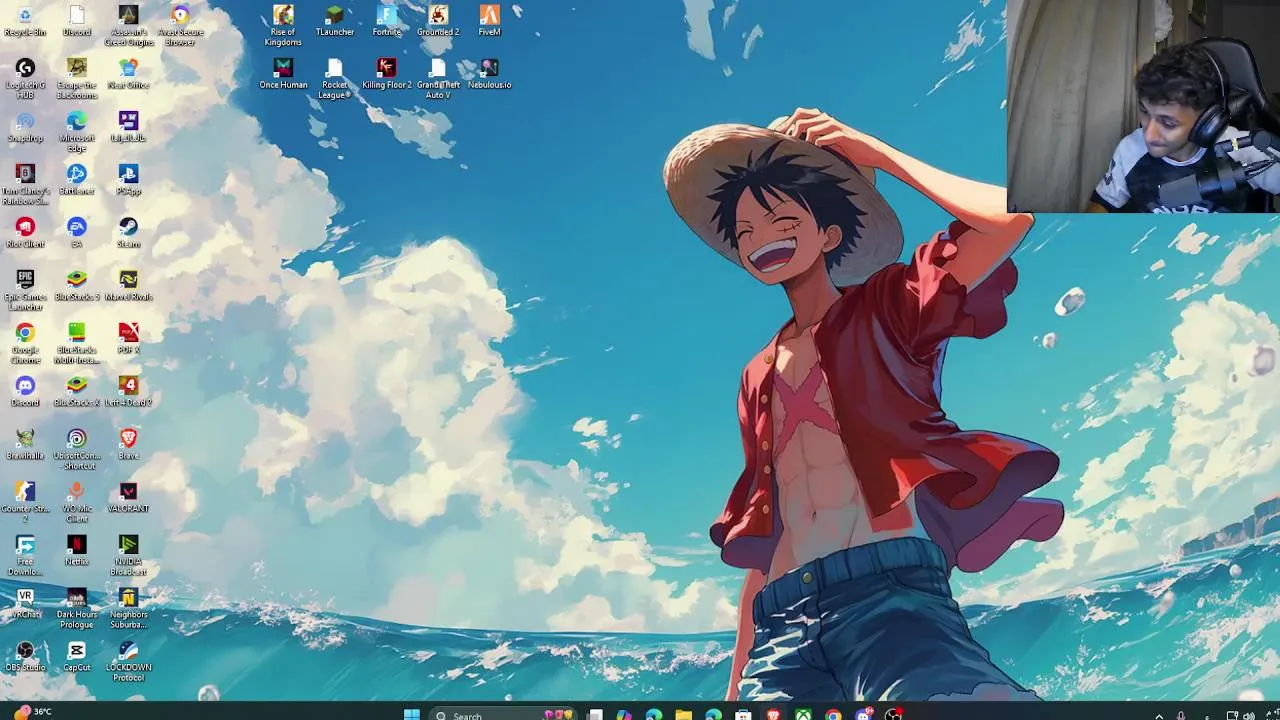Screen dimensions: 1280x720
Task: Launch the EA app icon
Action: (77, 233)
